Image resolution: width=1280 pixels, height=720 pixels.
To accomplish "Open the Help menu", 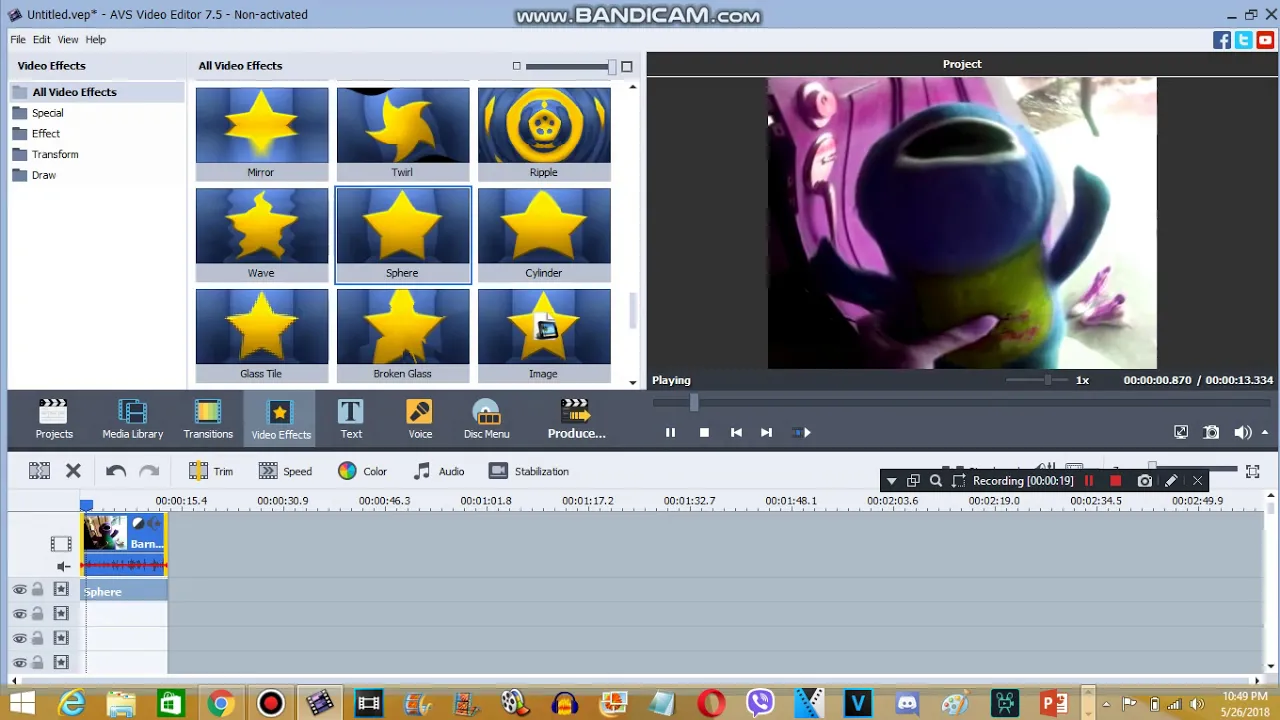I will pos(96,39).
